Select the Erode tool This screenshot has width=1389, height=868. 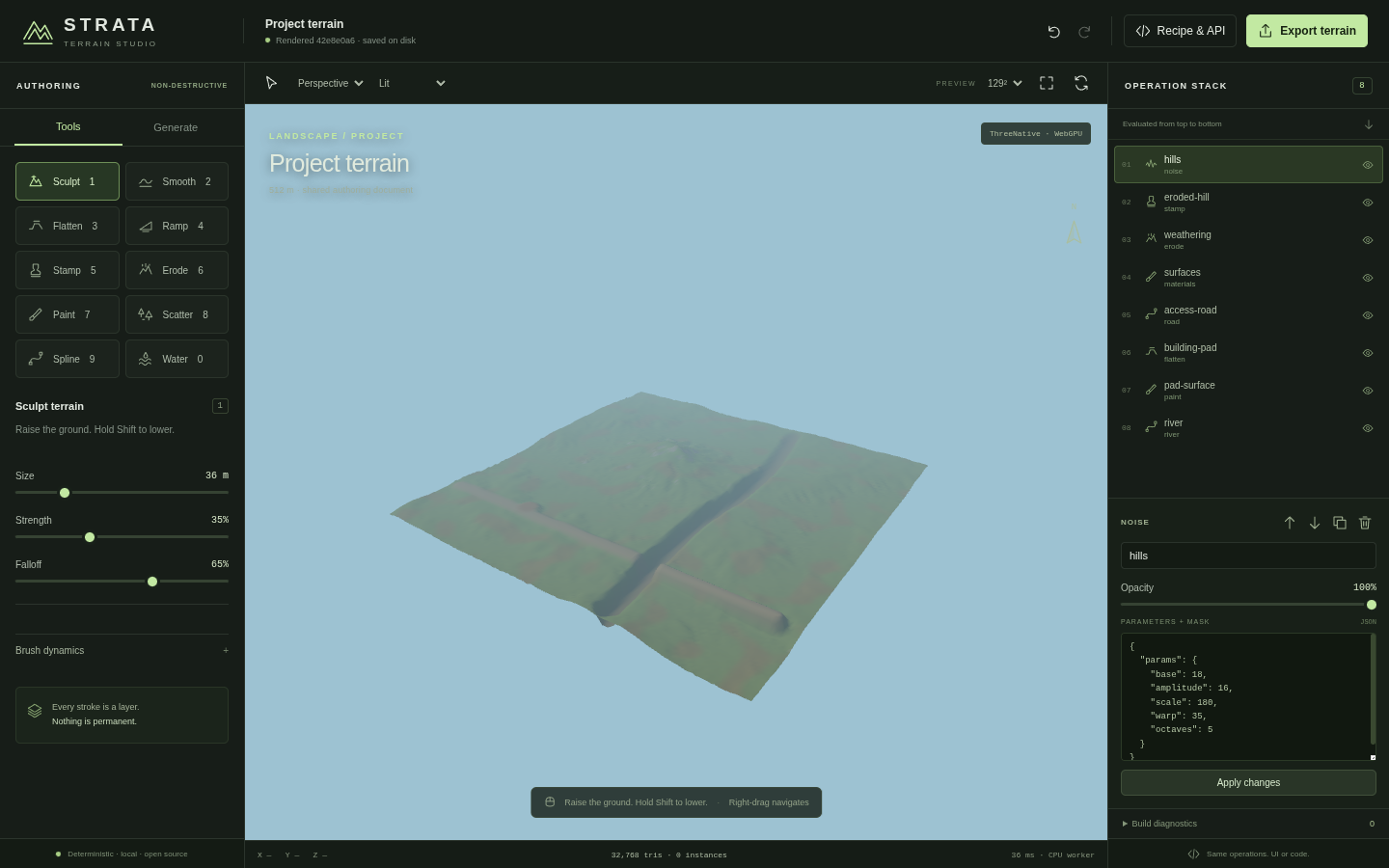177,270
